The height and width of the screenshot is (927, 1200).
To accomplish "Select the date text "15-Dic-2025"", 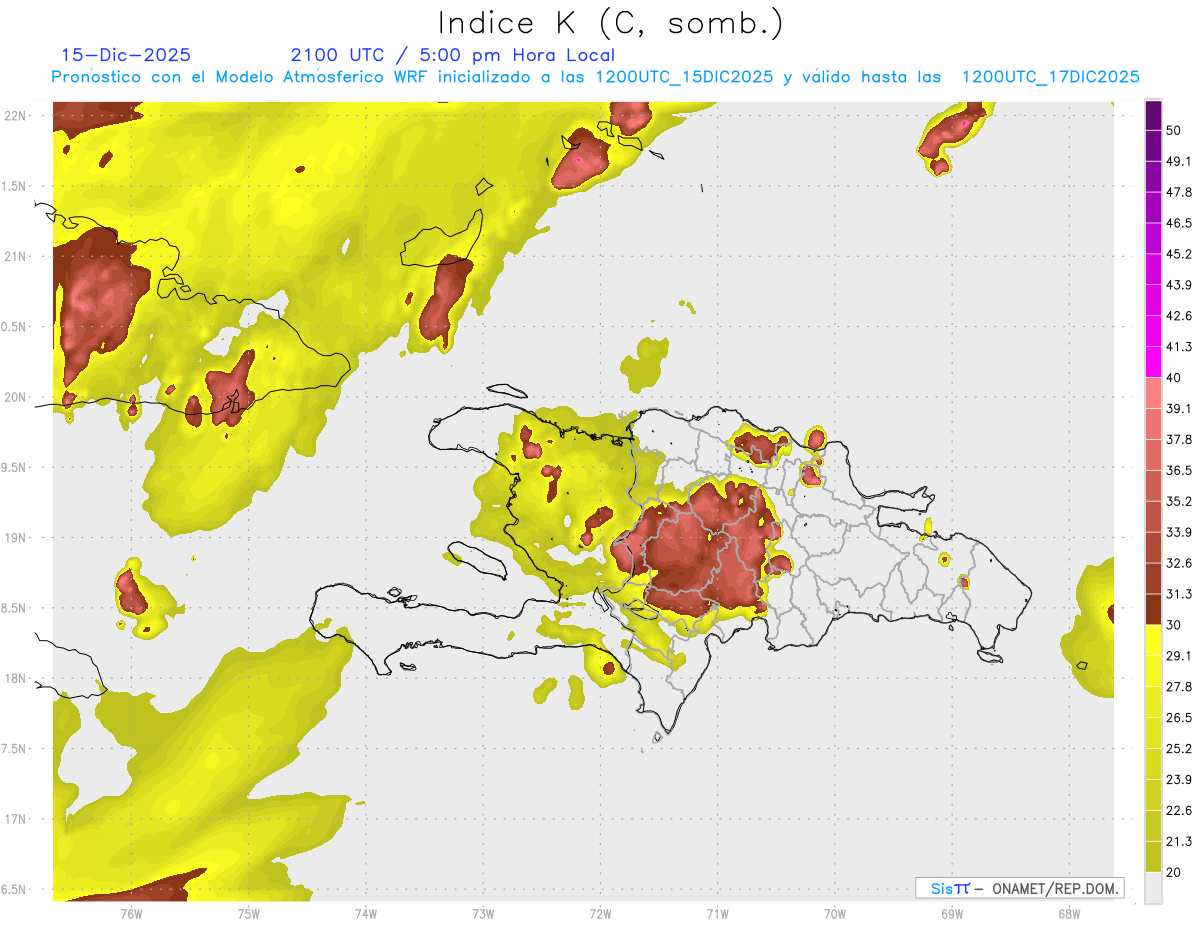I will point(126,55).
